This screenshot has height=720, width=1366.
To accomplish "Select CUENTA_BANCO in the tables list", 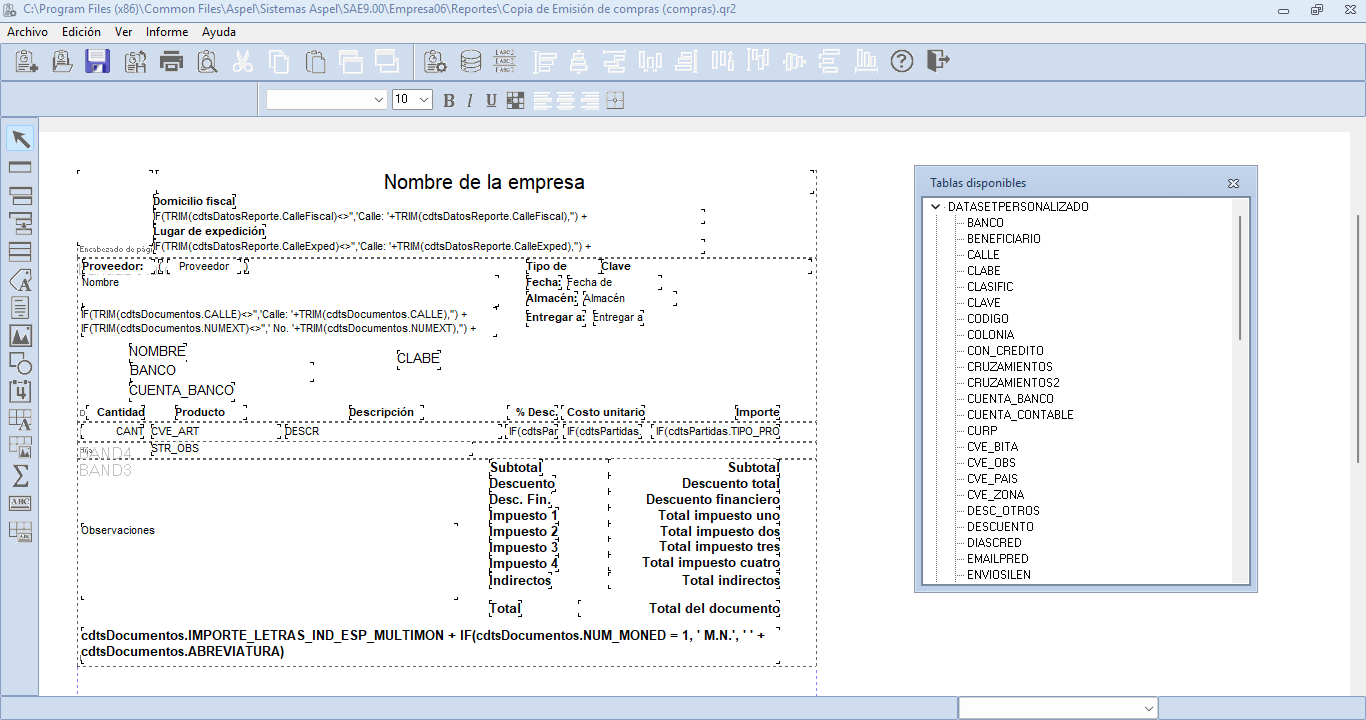I will pos(1009,399).
